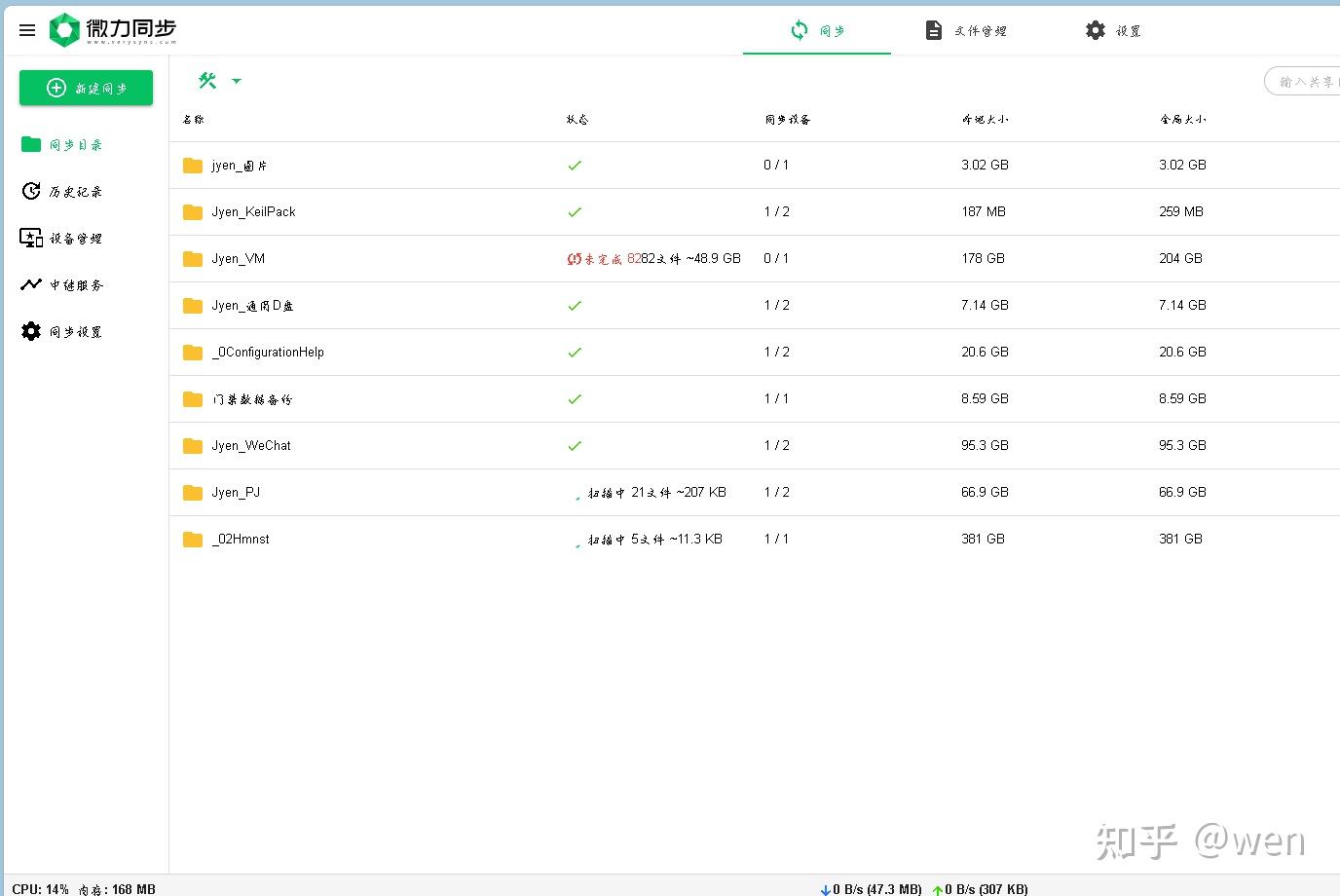Click the hamburger menu icon top left
This screenshot has width=1340, height=896.
(x=26, y=29)
